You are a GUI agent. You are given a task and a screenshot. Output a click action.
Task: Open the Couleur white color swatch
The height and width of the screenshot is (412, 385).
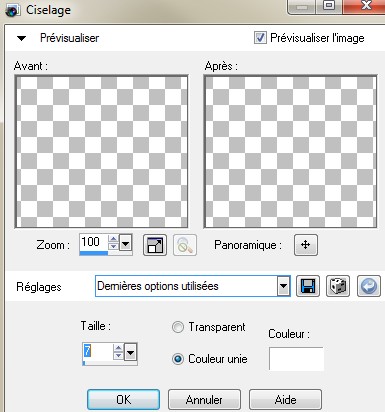[296, 359]
